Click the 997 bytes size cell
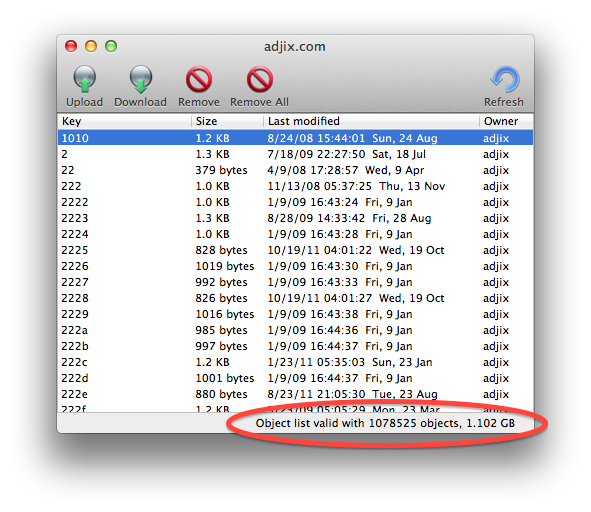591x512 pixels. click(221, 346)
